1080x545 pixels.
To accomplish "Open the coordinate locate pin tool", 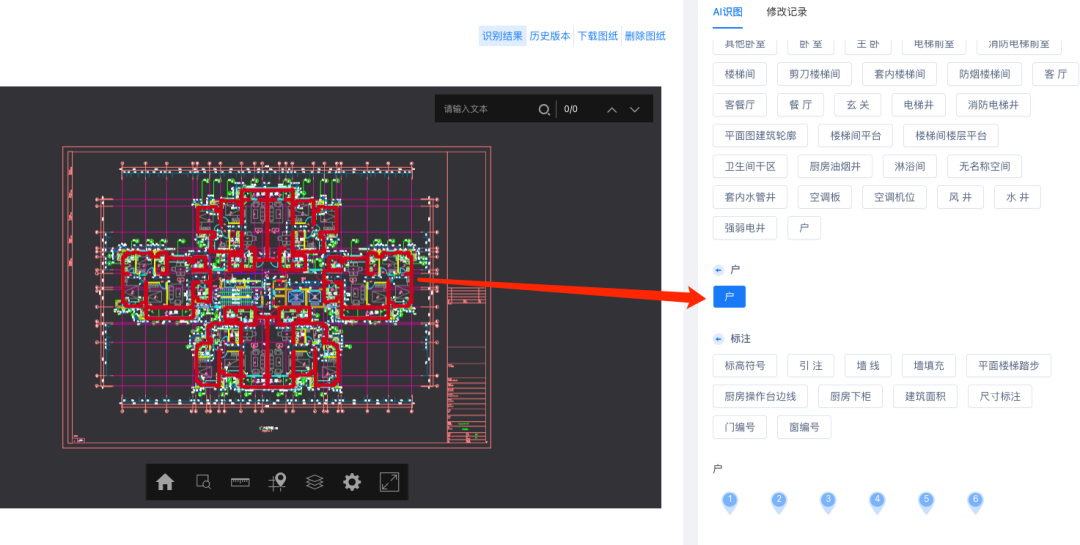I will (x=278, y=482).
